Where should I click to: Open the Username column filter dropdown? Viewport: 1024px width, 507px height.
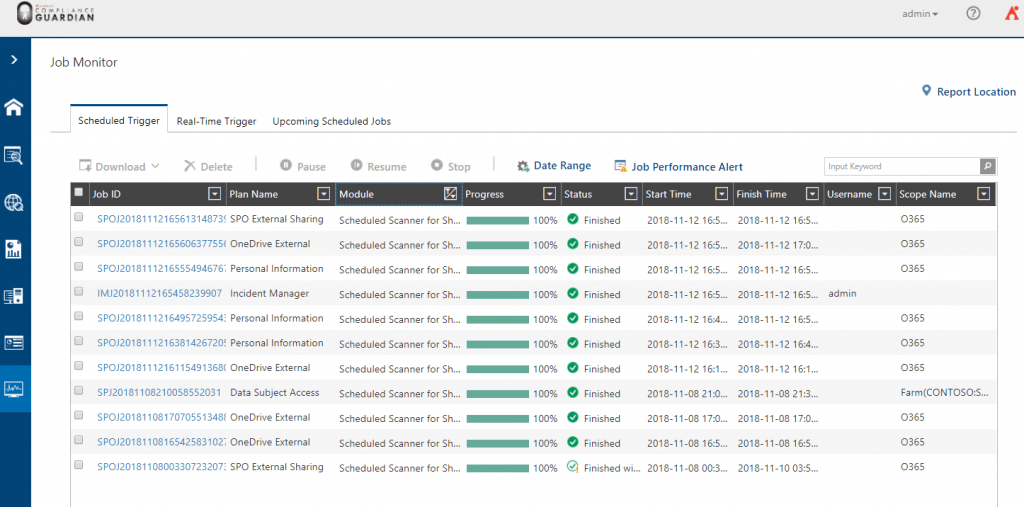[885, 194]
